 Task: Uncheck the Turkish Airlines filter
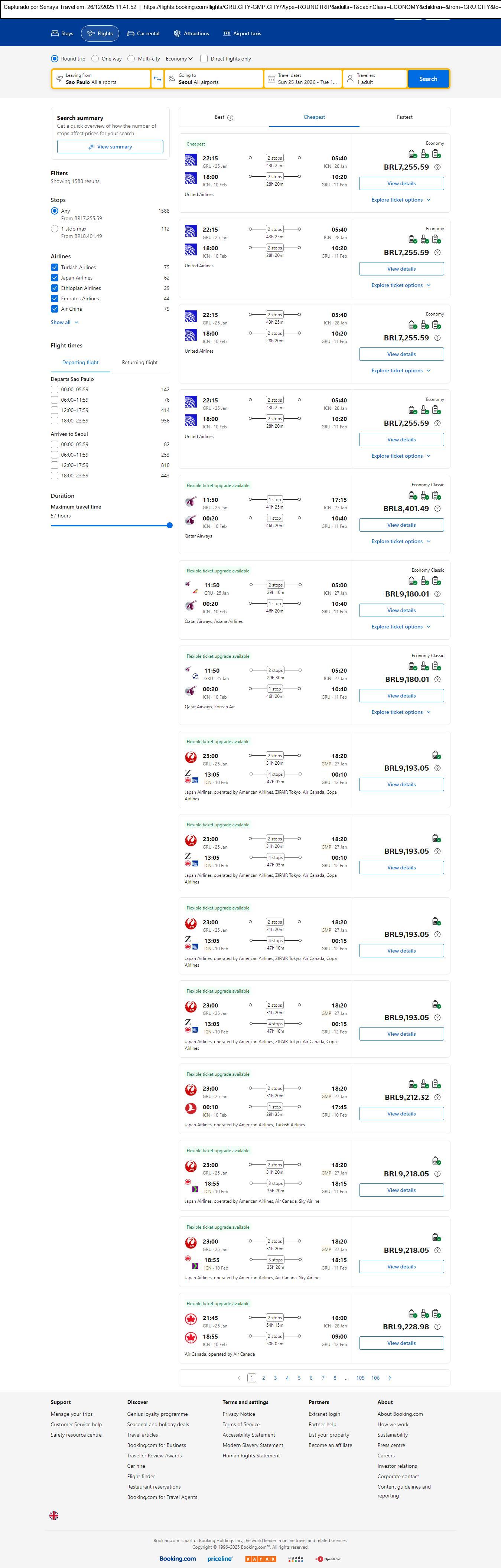pyautogui.click(x=55, y=267)
